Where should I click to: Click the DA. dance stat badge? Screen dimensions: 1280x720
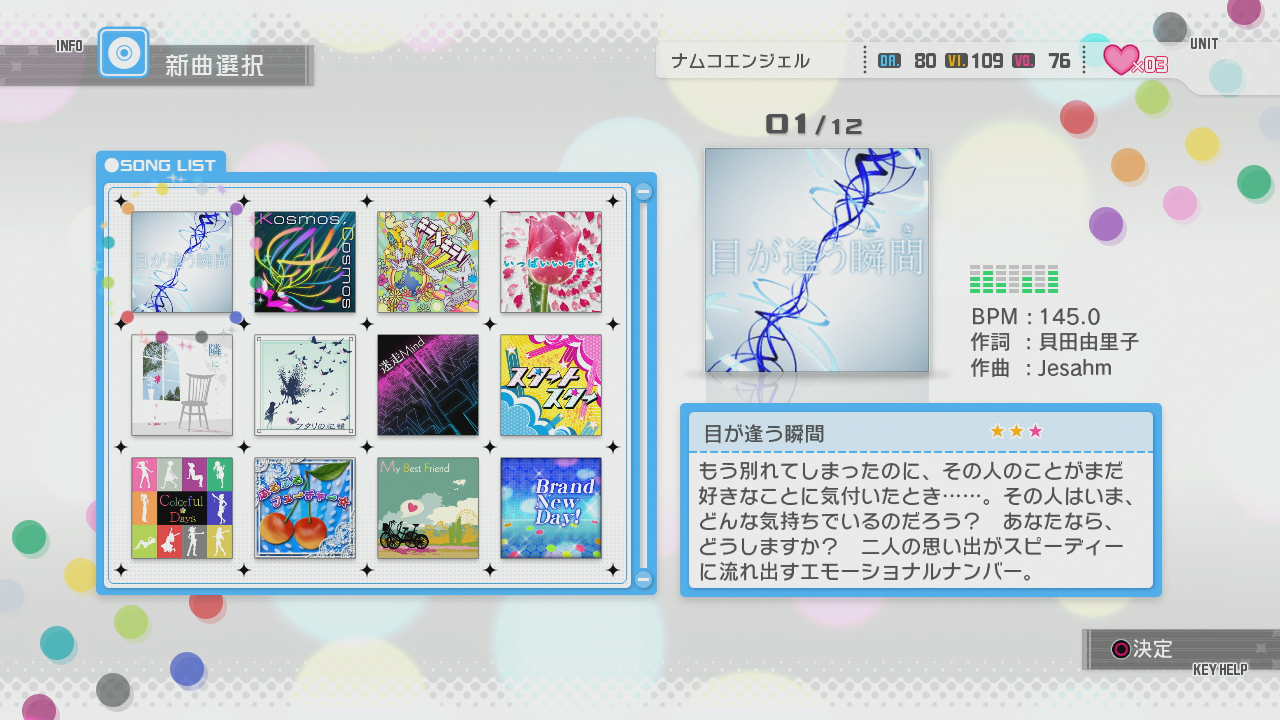pyautogui.click(x=889, y=61)
